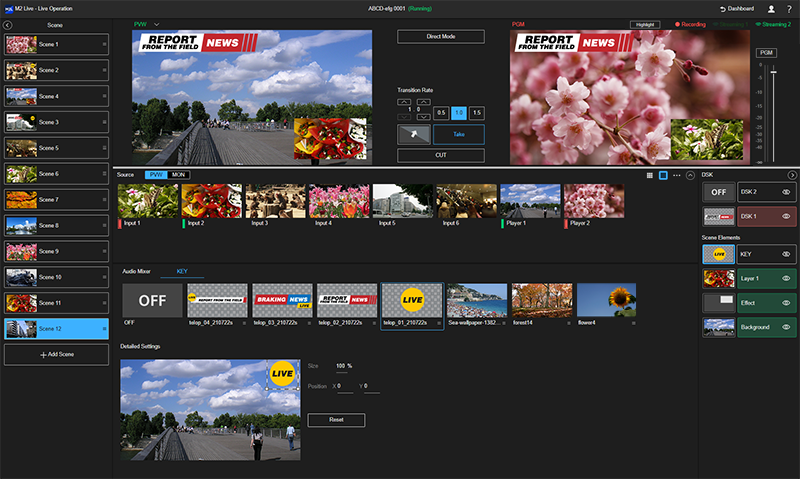This screenshot has width=800, height=479.
Task: Switch Source to PVW tab
Action: pos(156,175)
